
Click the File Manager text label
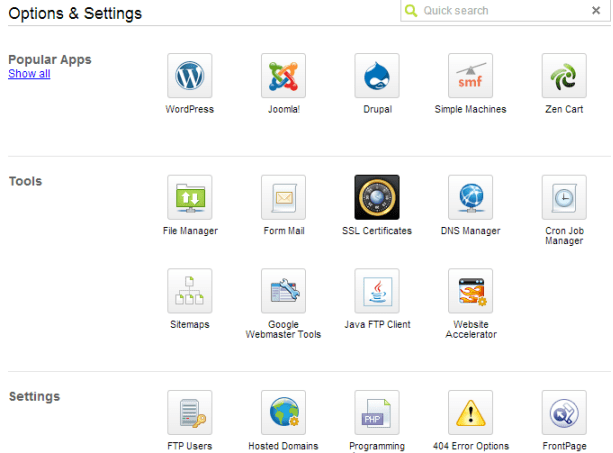190,231
